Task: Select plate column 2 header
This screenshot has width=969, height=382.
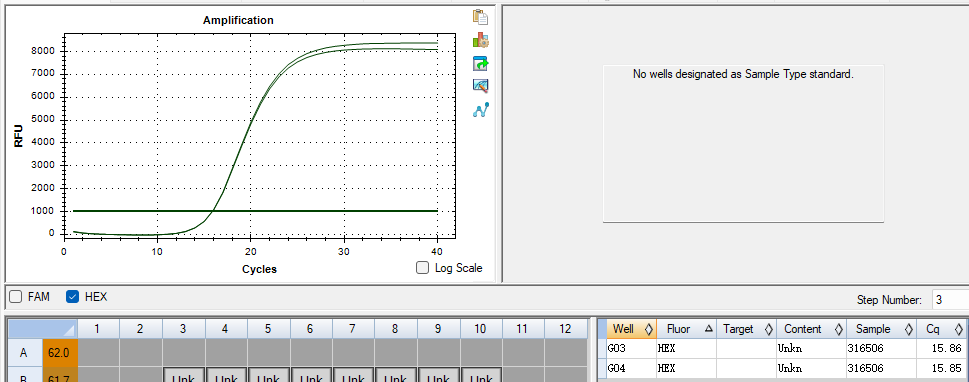Action: tap(140, 329)
